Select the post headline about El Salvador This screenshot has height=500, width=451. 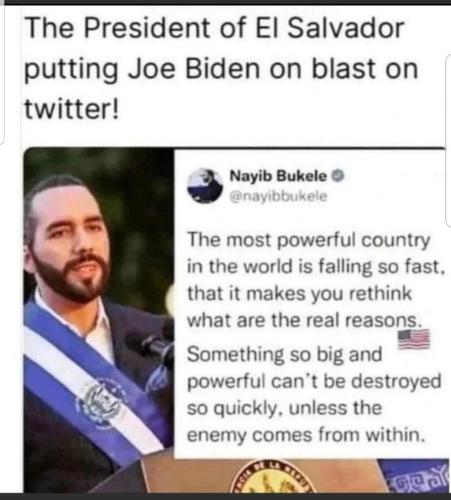point(221,69)
